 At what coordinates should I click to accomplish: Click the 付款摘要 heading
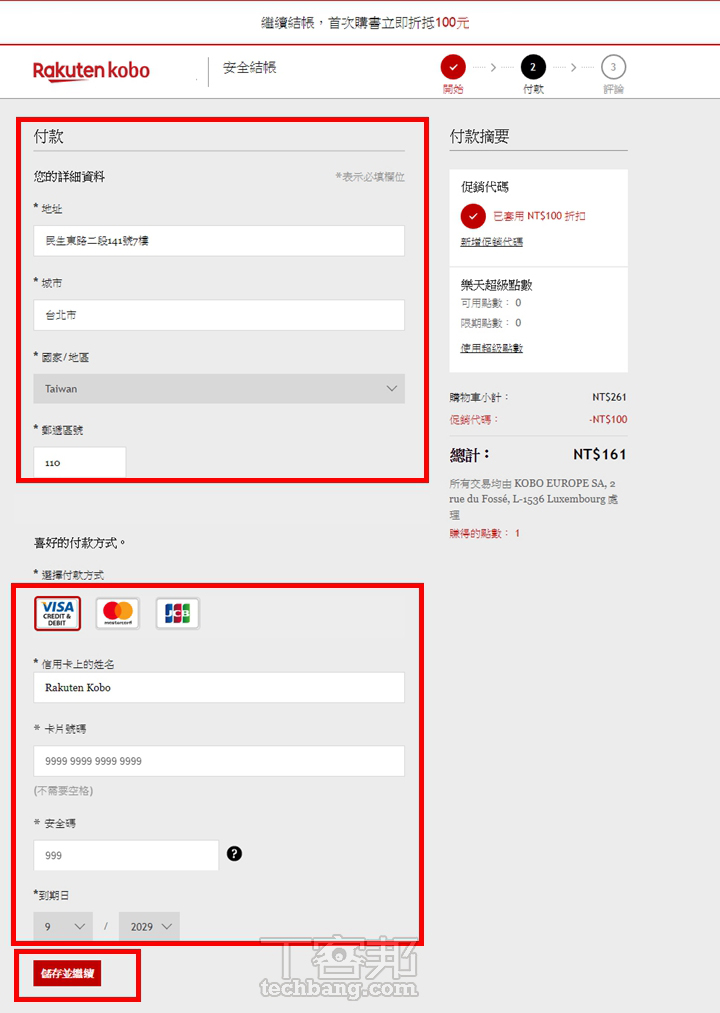click(x=480, y=136)
